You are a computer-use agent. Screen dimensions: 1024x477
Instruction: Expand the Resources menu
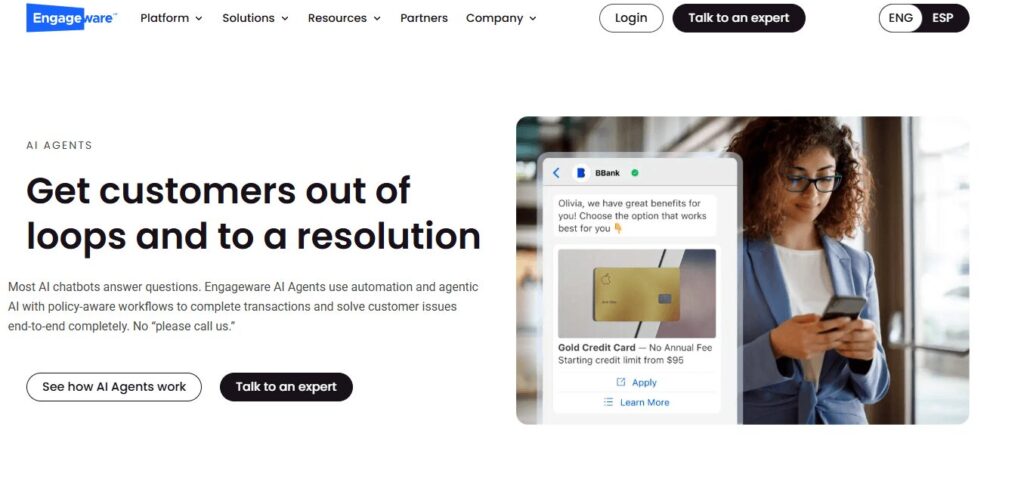pos(344,18)
